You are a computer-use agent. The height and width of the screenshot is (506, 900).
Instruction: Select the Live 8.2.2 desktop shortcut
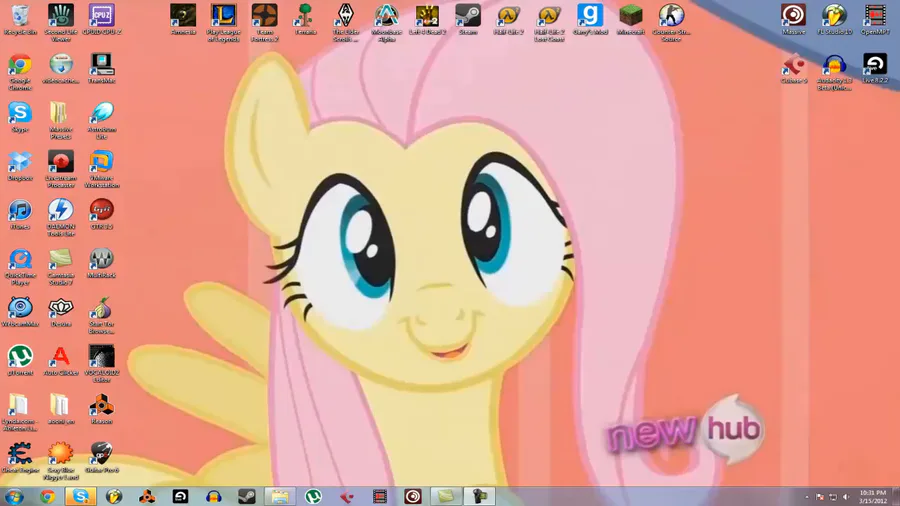click(875, 69)
